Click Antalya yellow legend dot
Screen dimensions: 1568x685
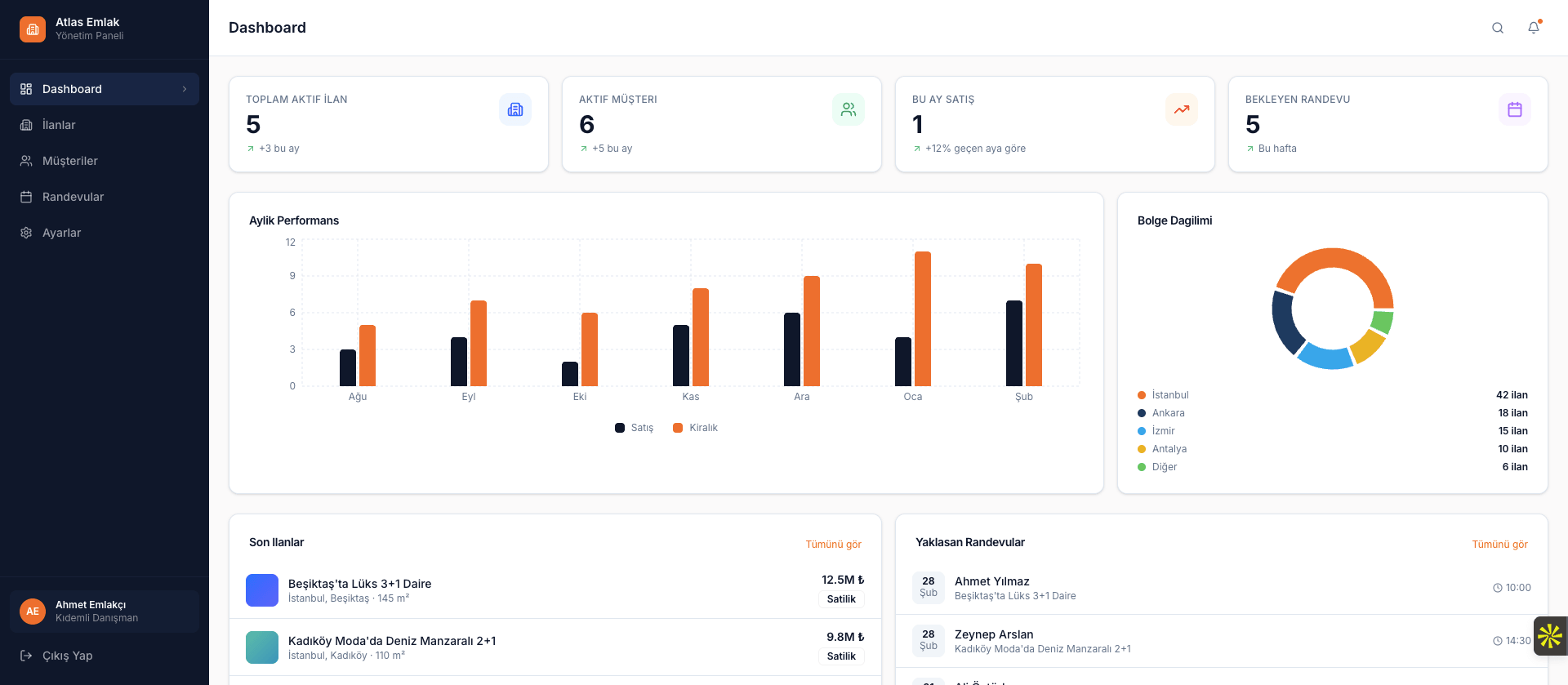coord(1142,449)
